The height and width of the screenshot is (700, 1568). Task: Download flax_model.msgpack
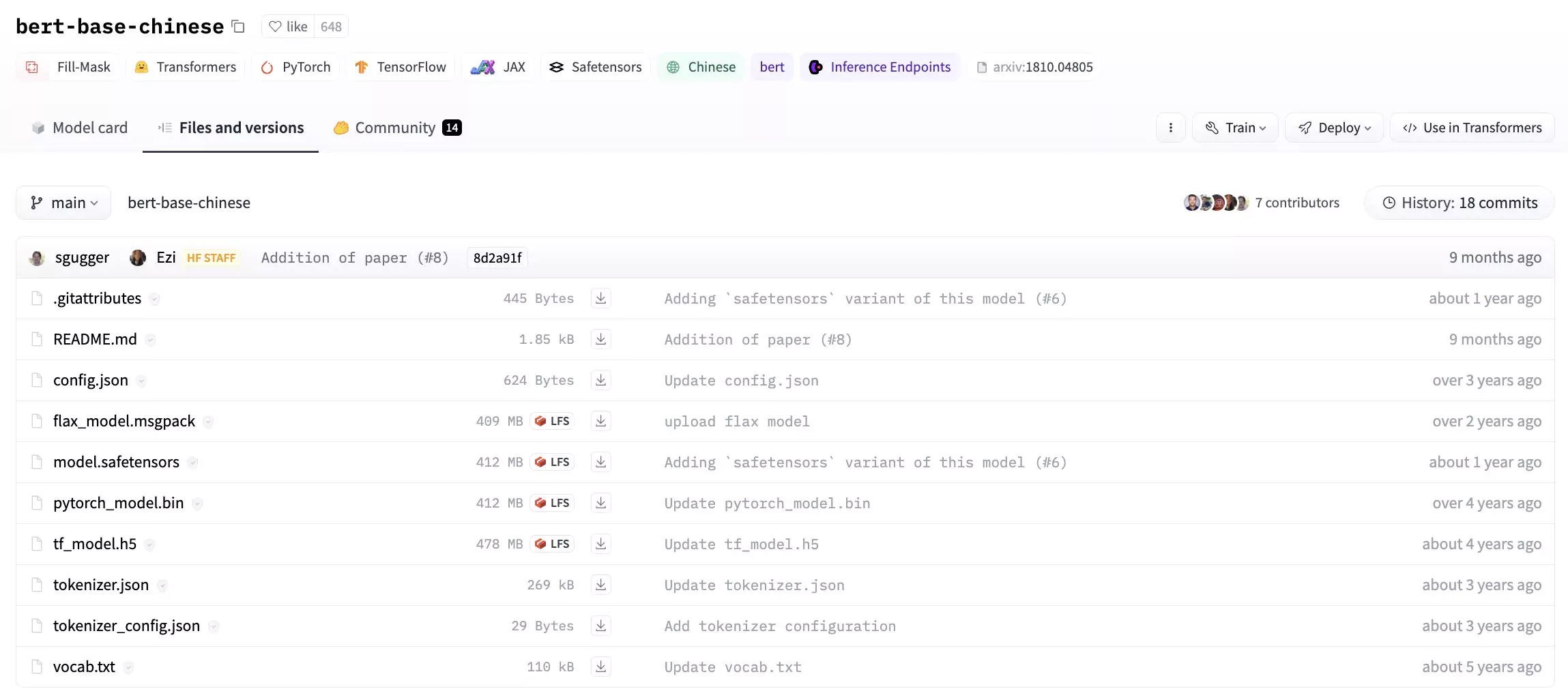pyautogui.click(x=600, y=421)
